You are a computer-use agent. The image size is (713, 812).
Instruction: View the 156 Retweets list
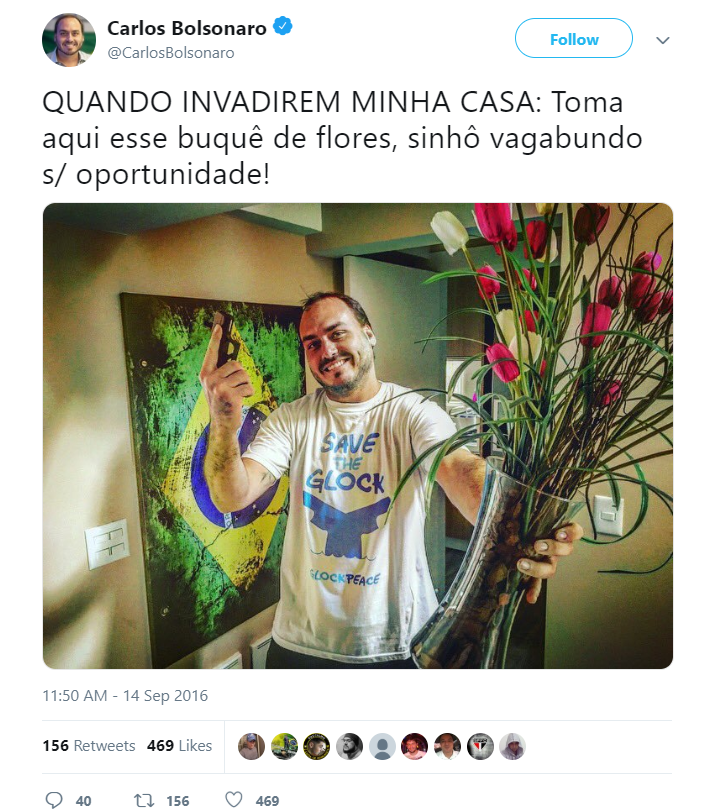pos(89,746)
